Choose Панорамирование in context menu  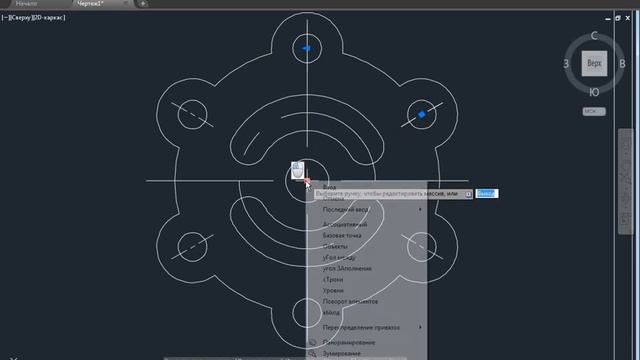[349, 342]
